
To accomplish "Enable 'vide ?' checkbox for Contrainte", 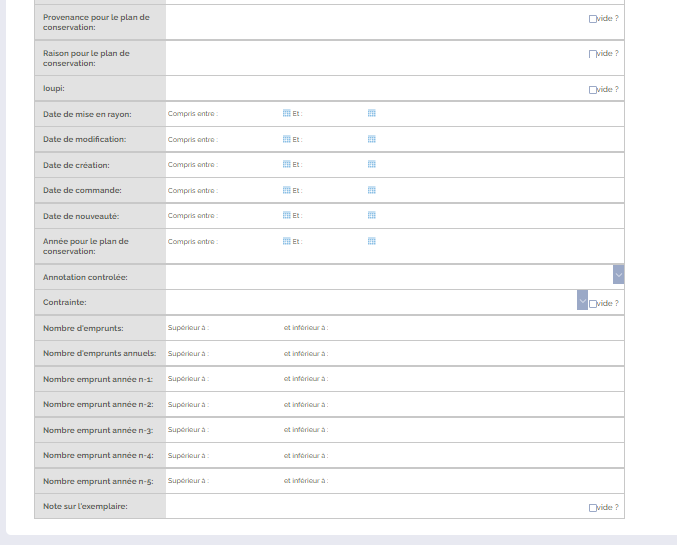I will pos(593,304).
